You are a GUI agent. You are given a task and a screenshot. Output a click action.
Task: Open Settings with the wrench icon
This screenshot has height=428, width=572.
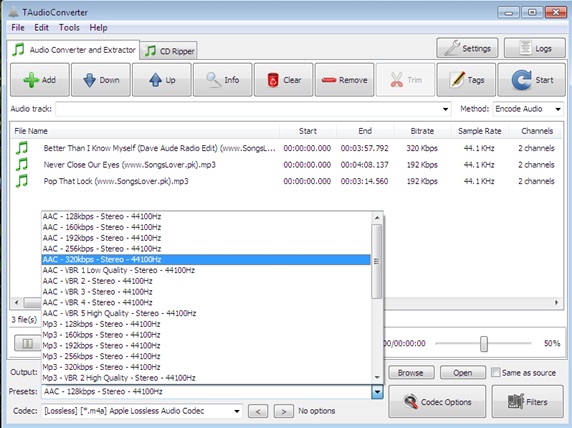452,48
